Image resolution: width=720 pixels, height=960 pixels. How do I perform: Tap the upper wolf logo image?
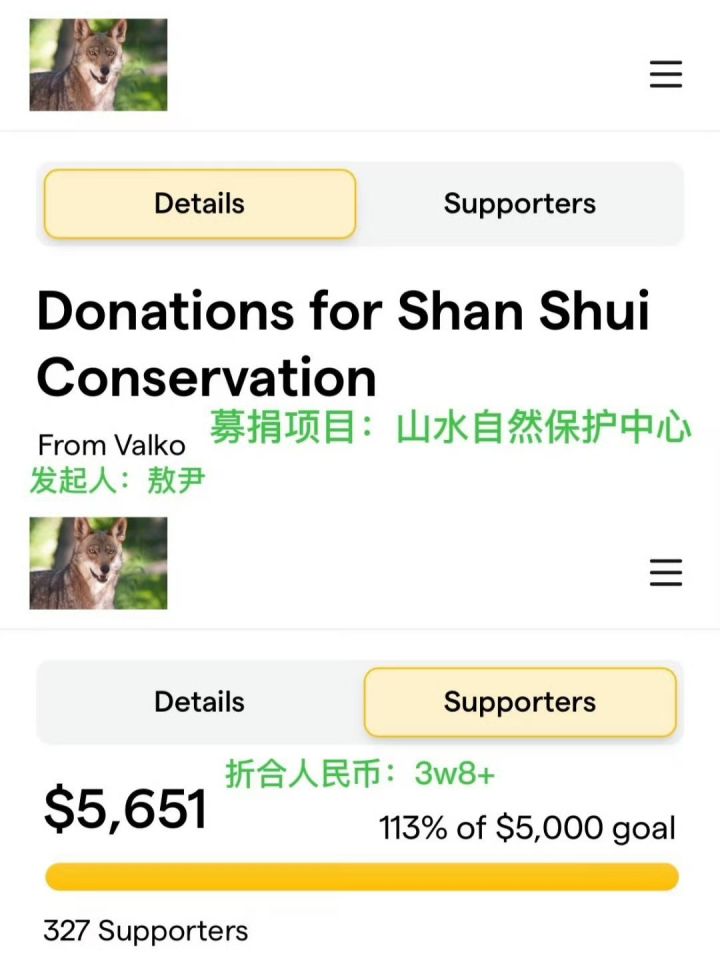[98, 65]
